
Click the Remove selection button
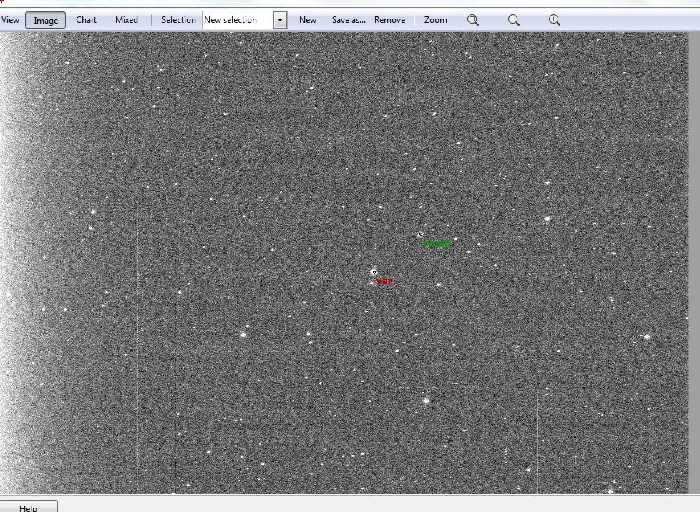coord(390,20)
